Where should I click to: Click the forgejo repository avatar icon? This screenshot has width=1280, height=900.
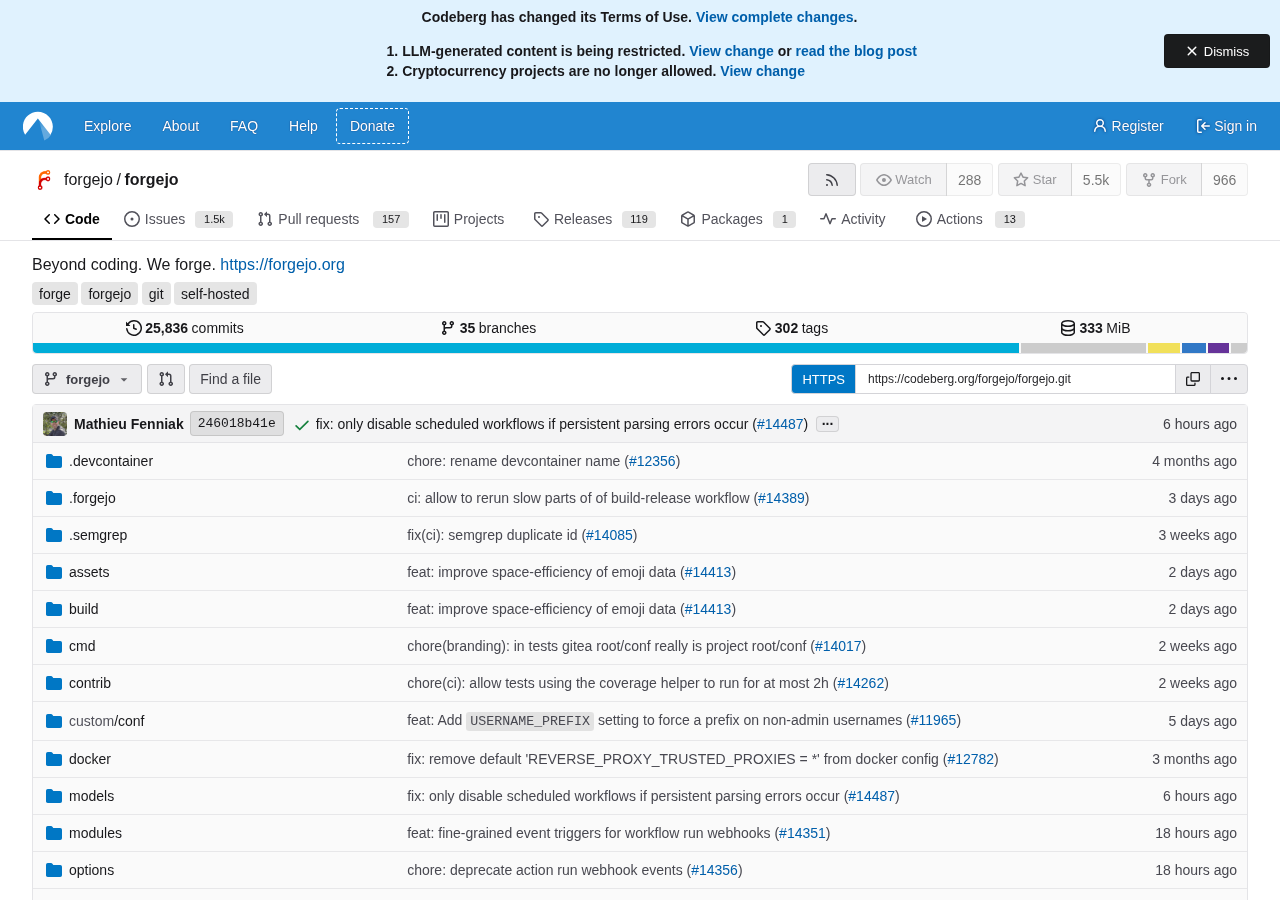pyautogui.click(x=43, y=180)
